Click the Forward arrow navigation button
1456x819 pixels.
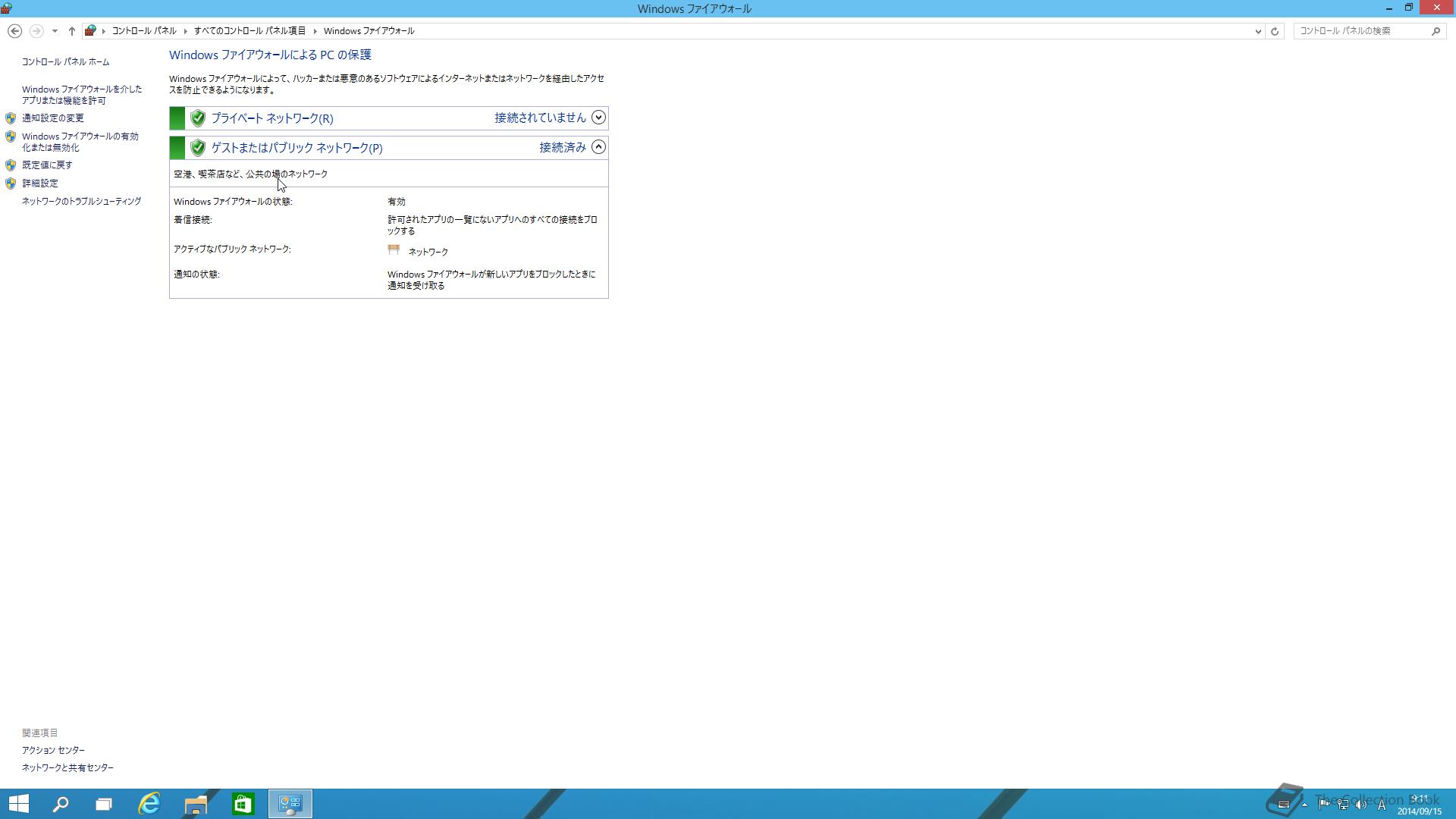36,31
